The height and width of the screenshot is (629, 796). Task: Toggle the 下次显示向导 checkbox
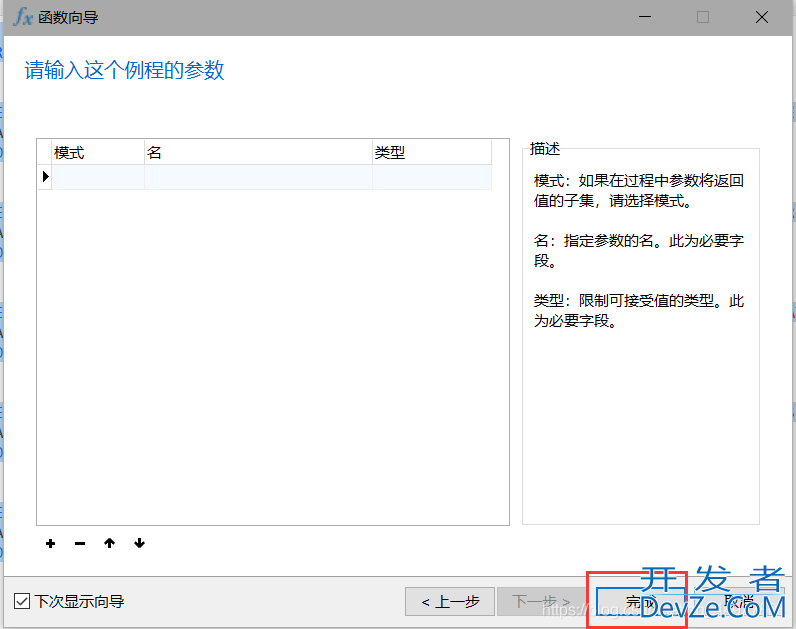[x=22, y=602]
